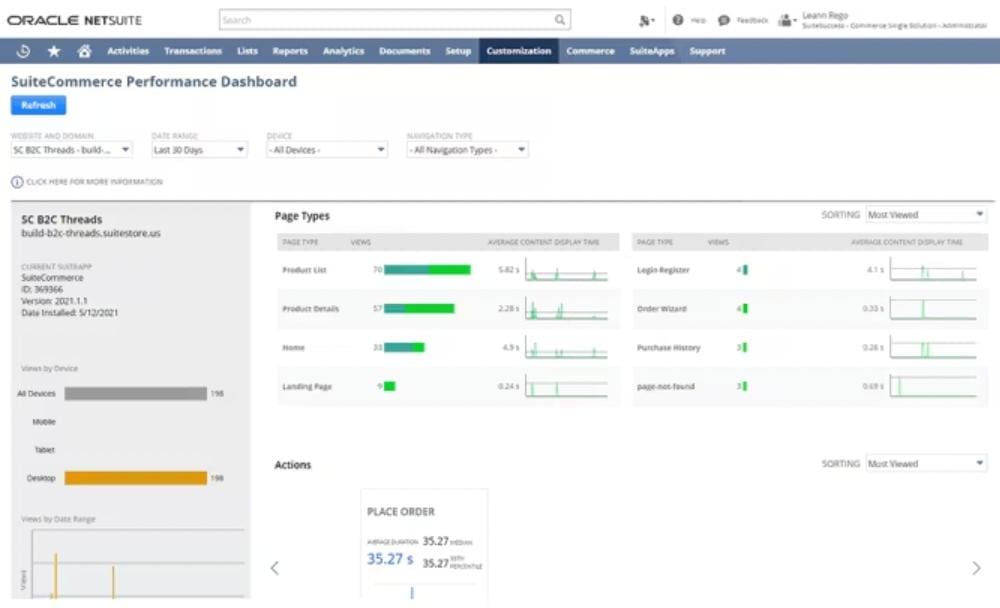The width and height of the screenshot is (1000, 608).
Task: Click the change role user icon
Action: [x=786, y=20]
